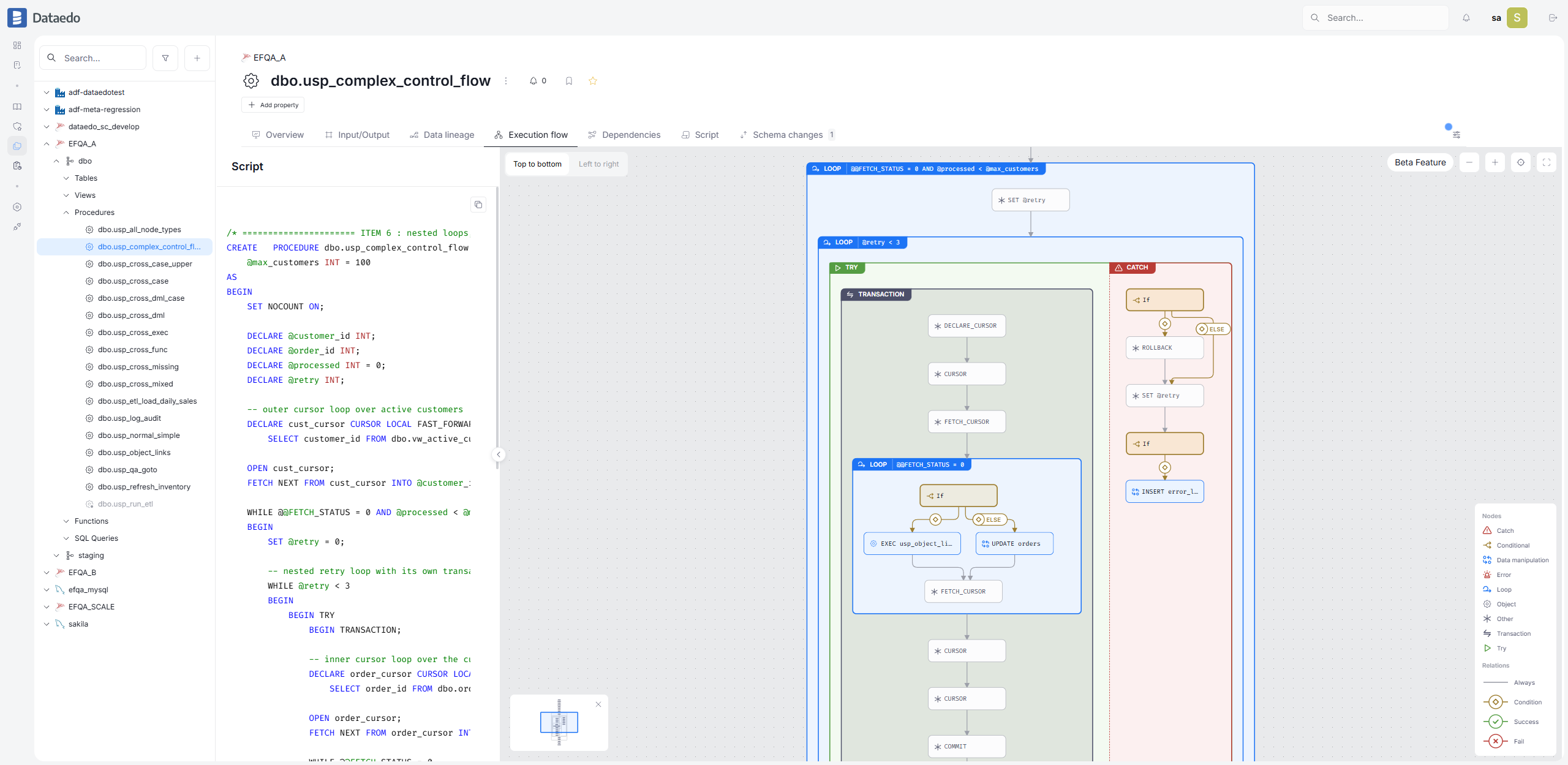
Task: Expand the Views folder
Action: [66, 195]
